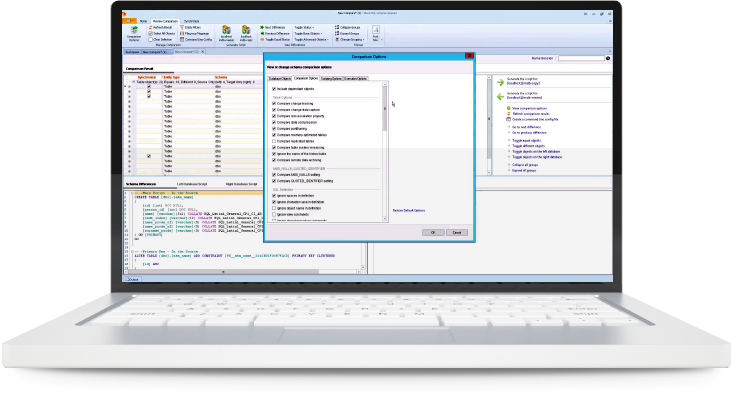731x394 pixels.
Task: Expand the second table row in results
Action: coord(129,92)
